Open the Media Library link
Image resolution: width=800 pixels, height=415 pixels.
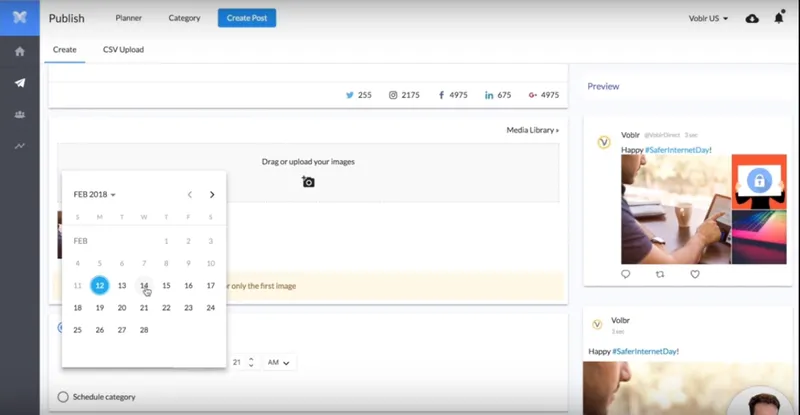coord(532,130)
